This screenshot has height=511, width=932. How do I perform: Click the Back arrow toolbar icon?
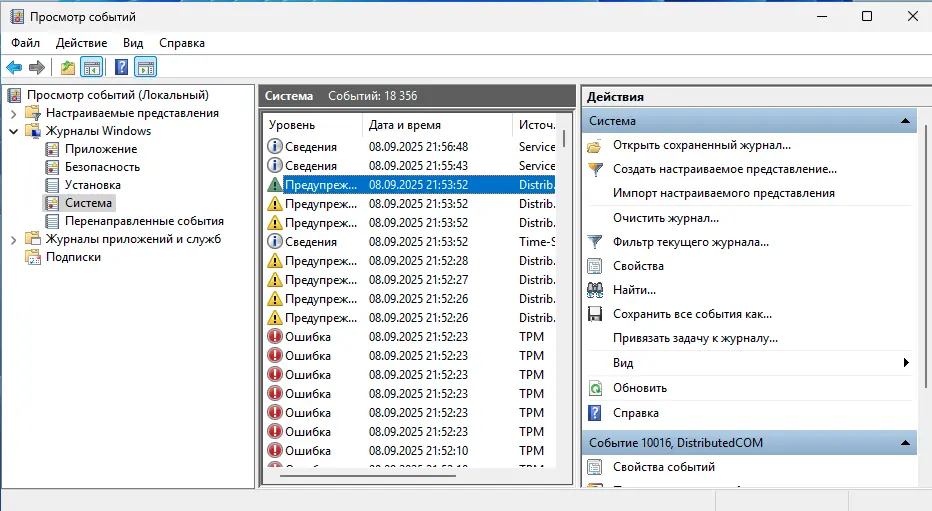pos(14,67)
